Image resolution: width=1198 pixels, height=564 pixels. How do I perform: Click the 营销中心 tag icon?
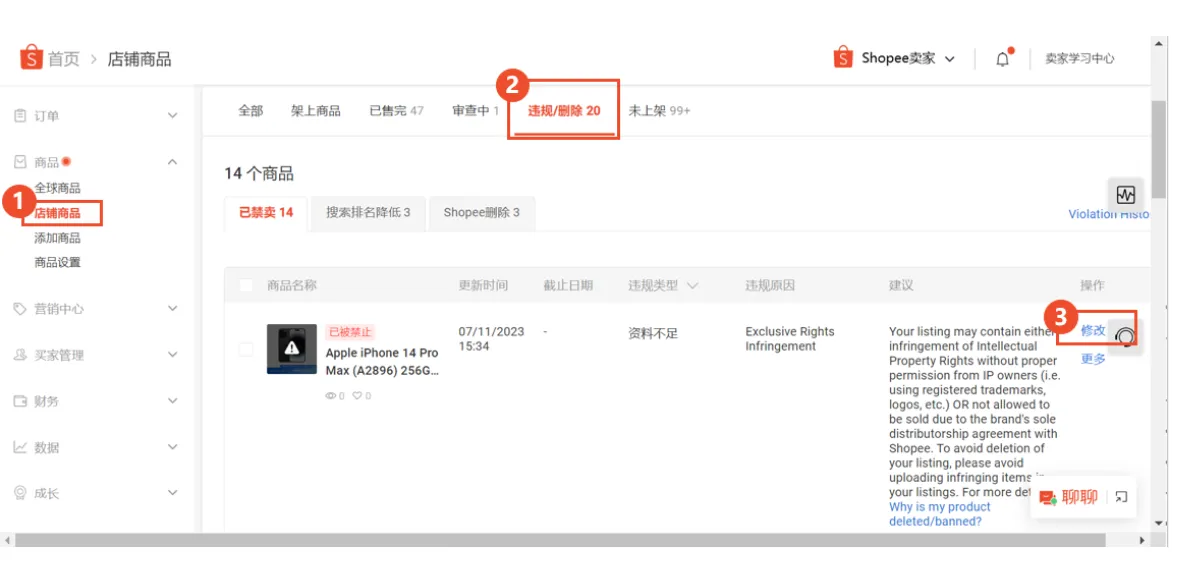21,309
